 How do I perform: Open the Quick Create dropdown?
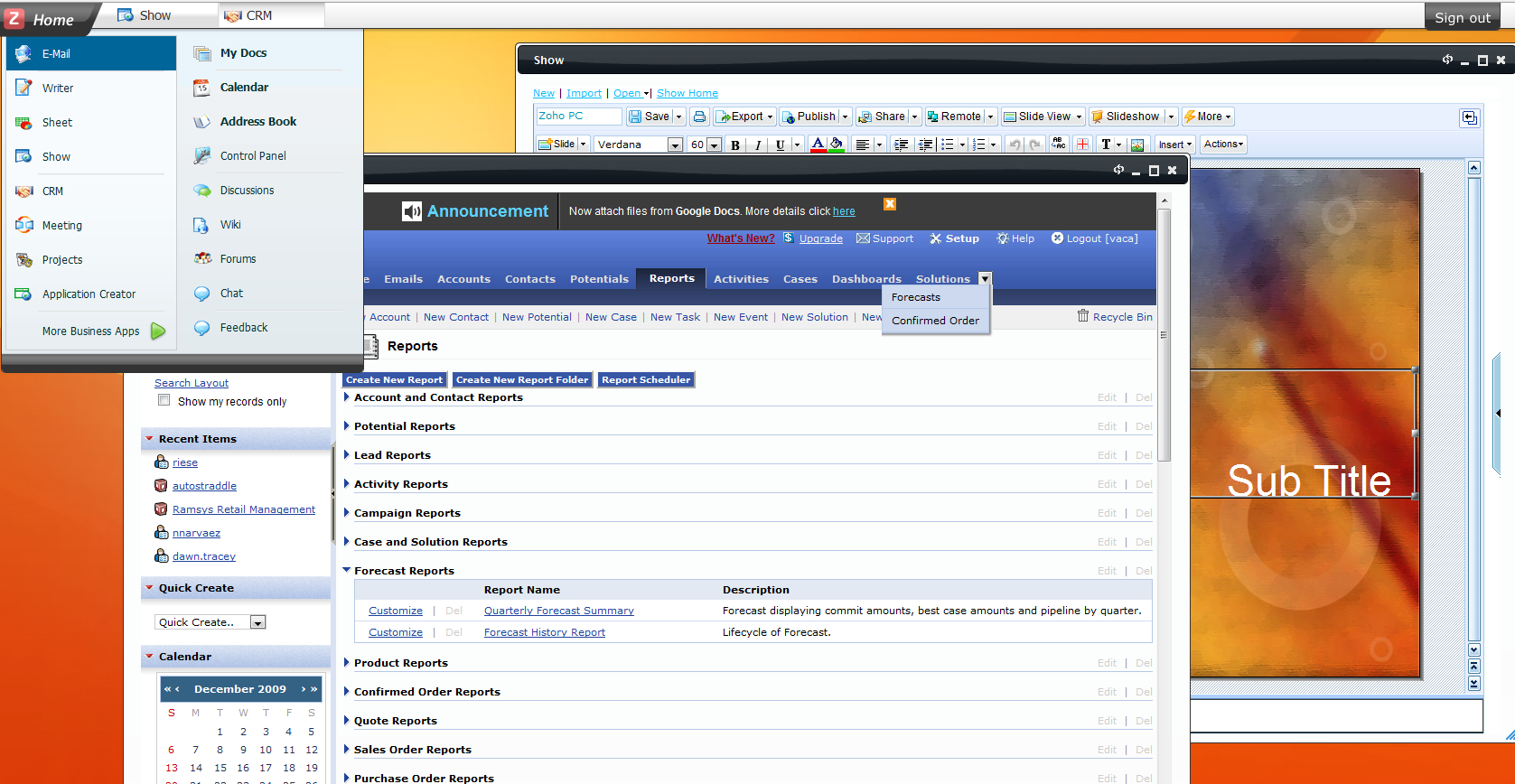tap(257, 622)
